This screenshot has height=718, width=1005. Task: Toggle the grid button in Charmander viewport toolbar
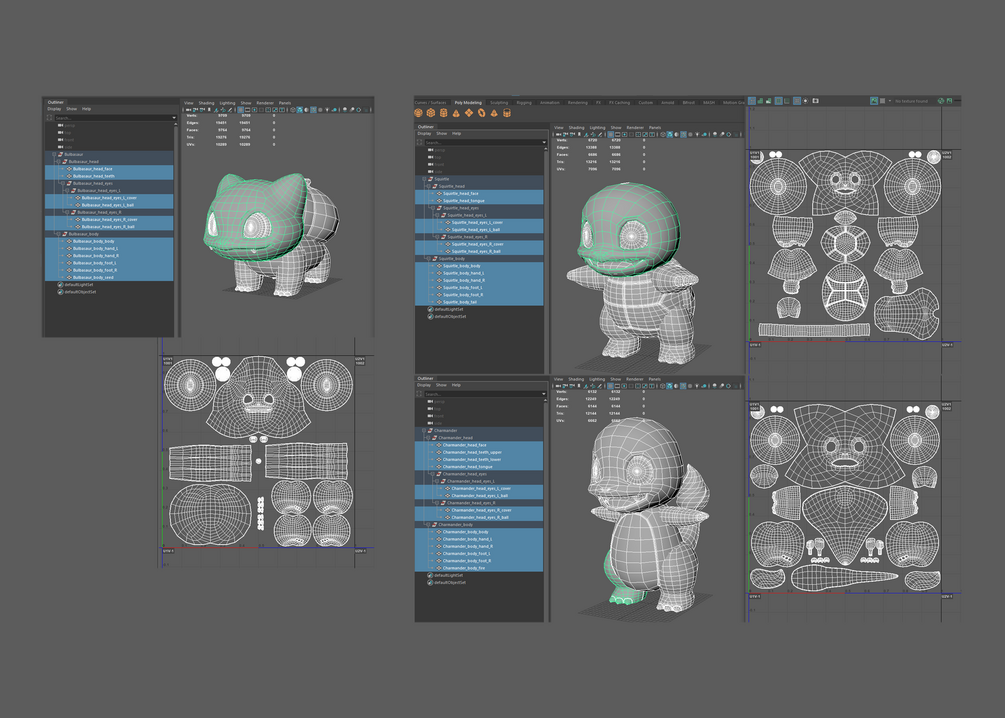point(611,387)
